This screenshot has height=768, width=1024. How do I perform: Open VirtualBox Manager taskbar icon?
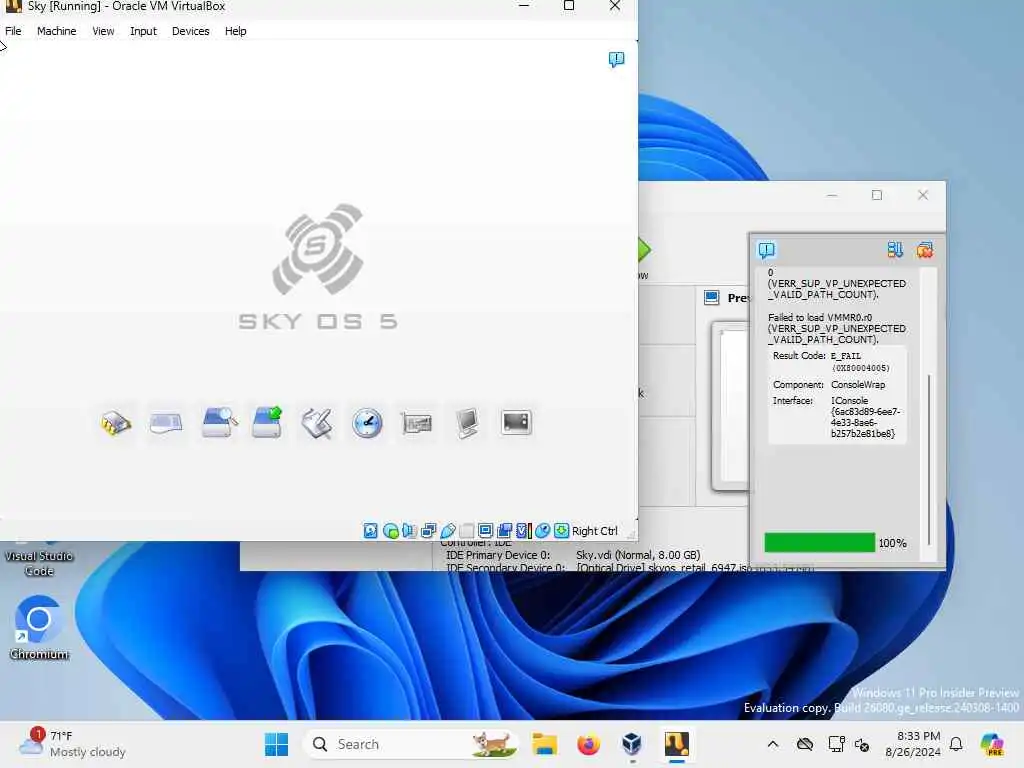[632, 744]
